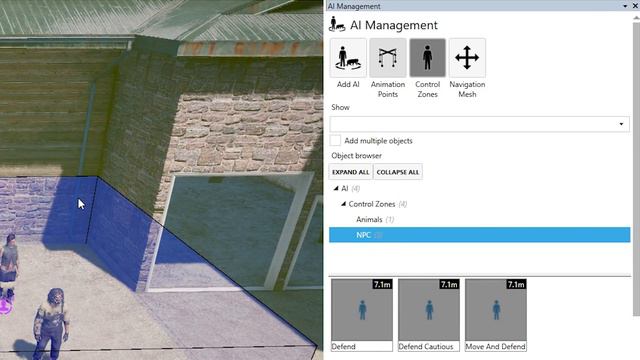The width and height of the screenshot is (640, 360).
Task: Collapse the Control Zones tree node
Action: [343, 204]
